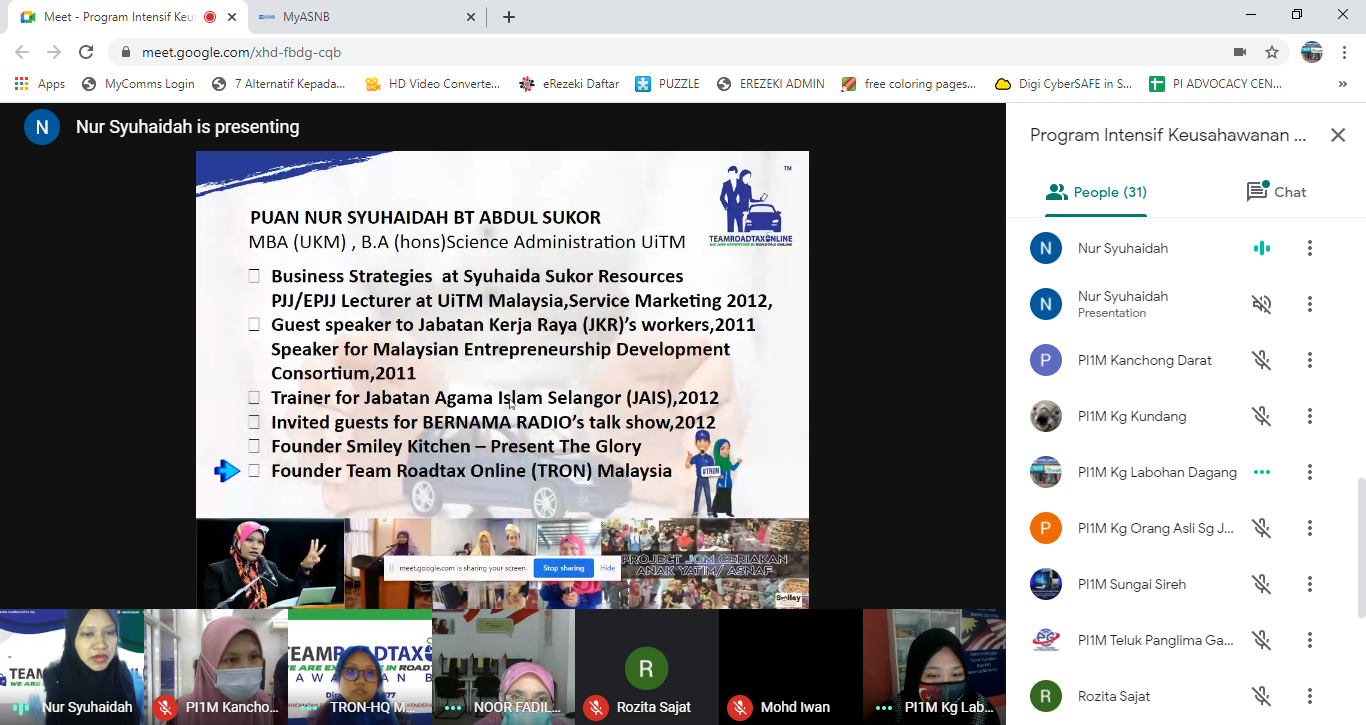This screenshot has width=1366, height=725.
Task: Click Stop sharing button
Action: pos(563,568)
